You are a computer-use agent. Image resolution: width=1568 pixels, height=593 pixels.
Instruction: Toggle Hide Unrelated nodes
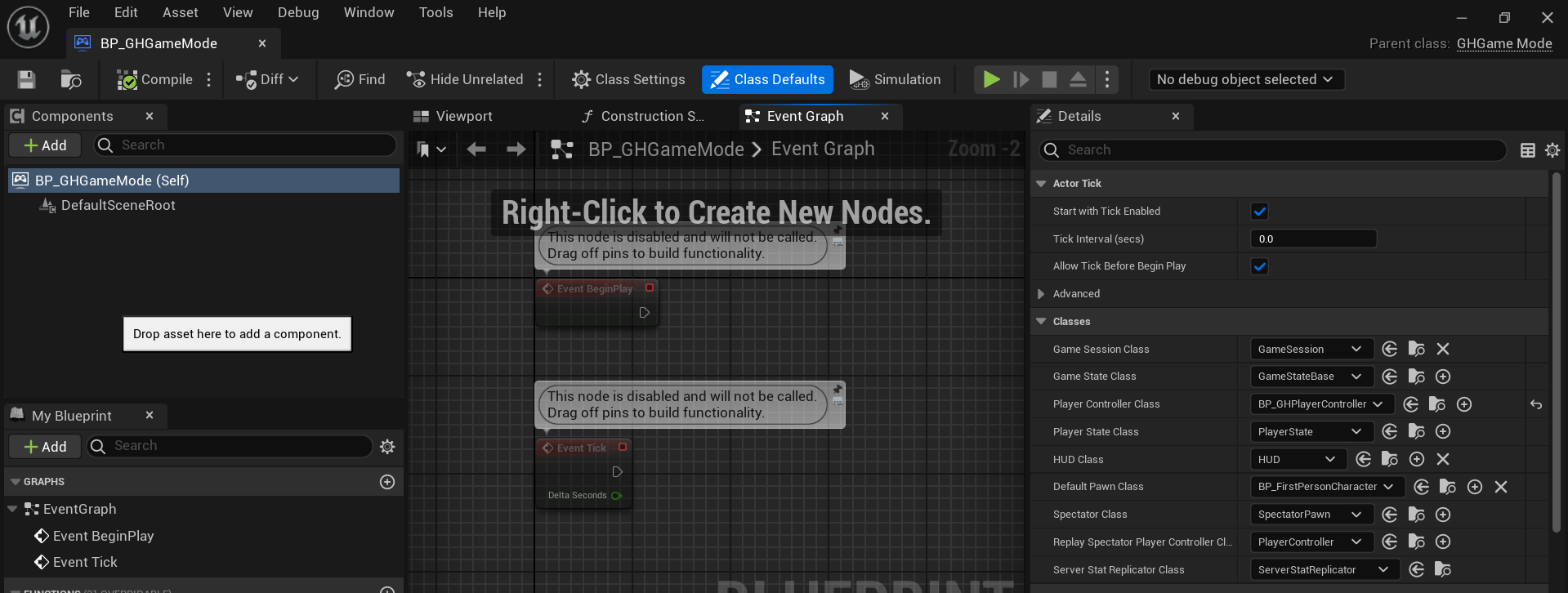point(465,79)
